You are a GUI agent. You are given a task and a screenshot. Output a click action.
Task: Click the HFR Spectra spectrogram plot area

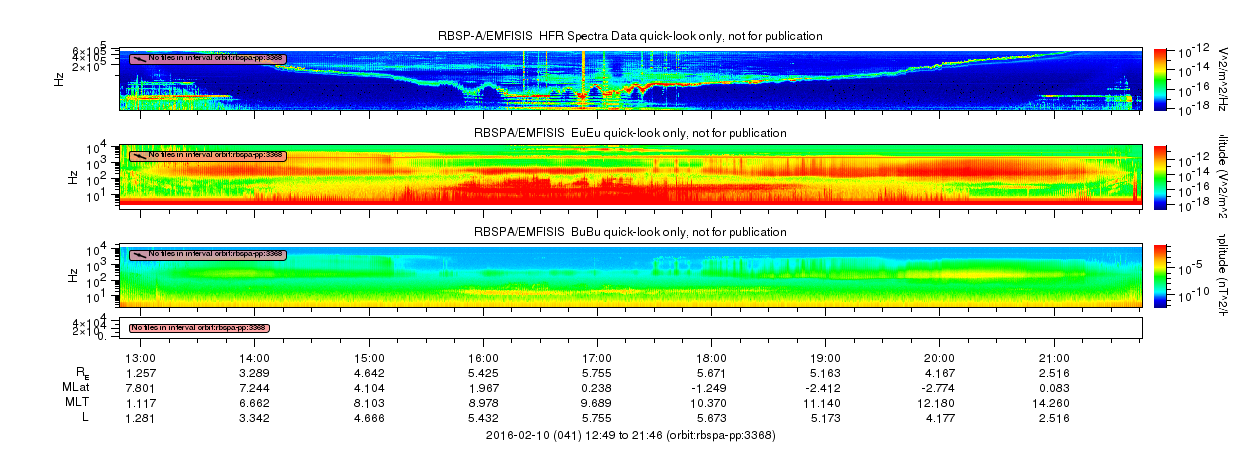pos(631,78)
